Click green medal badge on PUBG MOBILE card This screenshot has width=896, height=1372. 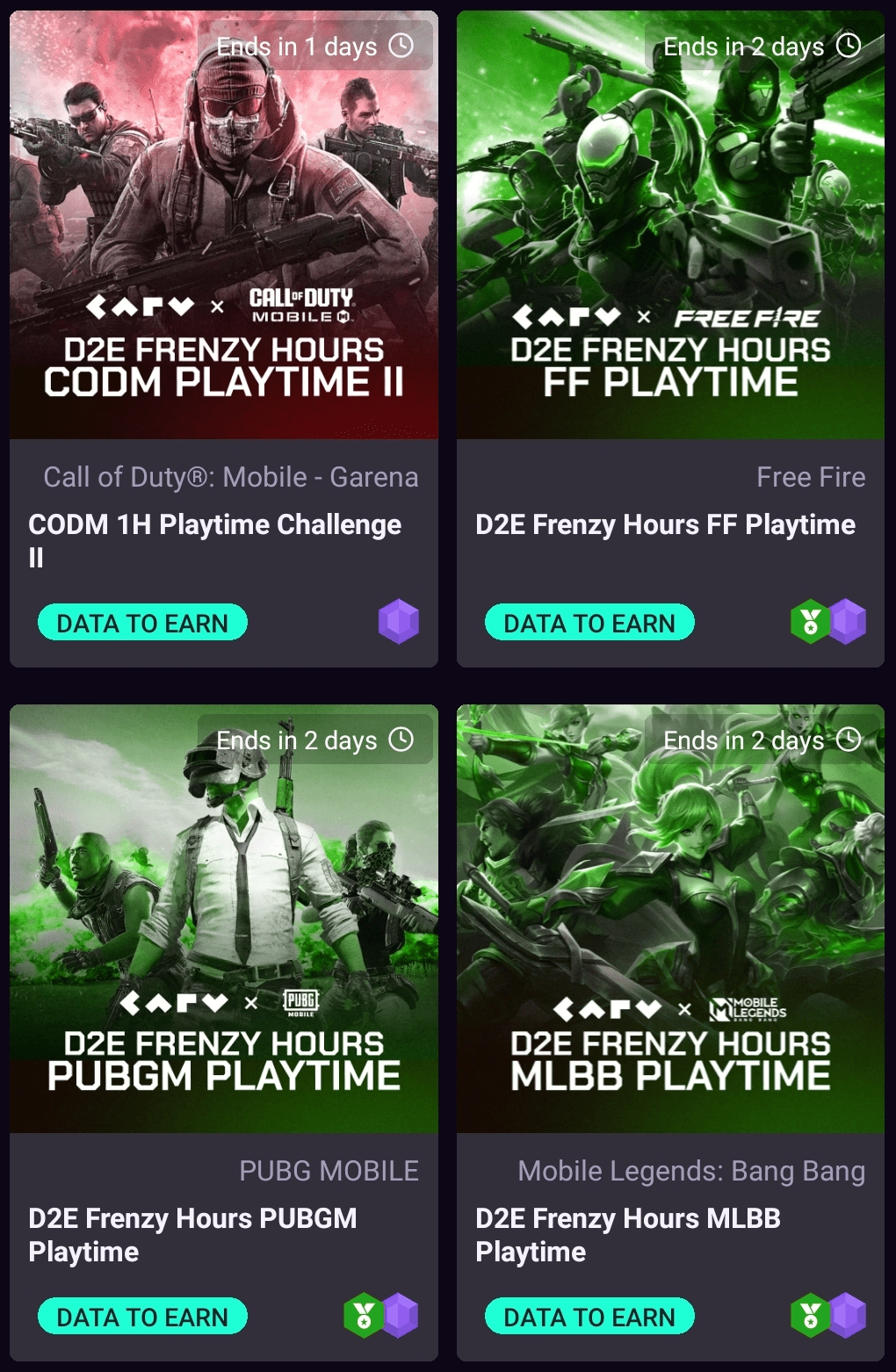click(362, 1316)
